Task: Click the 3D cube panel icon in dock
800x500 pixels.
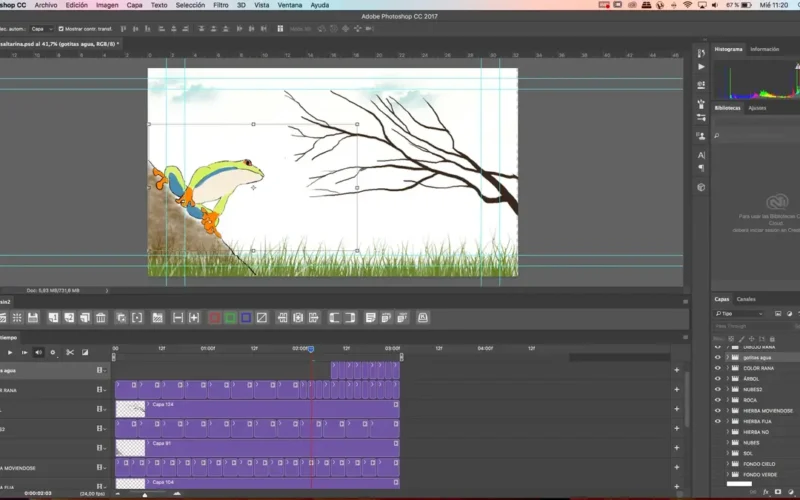Action: point(701,187)
